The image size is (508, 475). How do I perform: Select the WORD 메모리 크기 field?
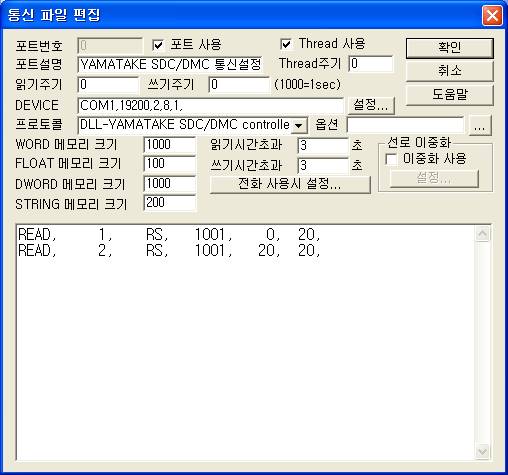coord(170,145)
